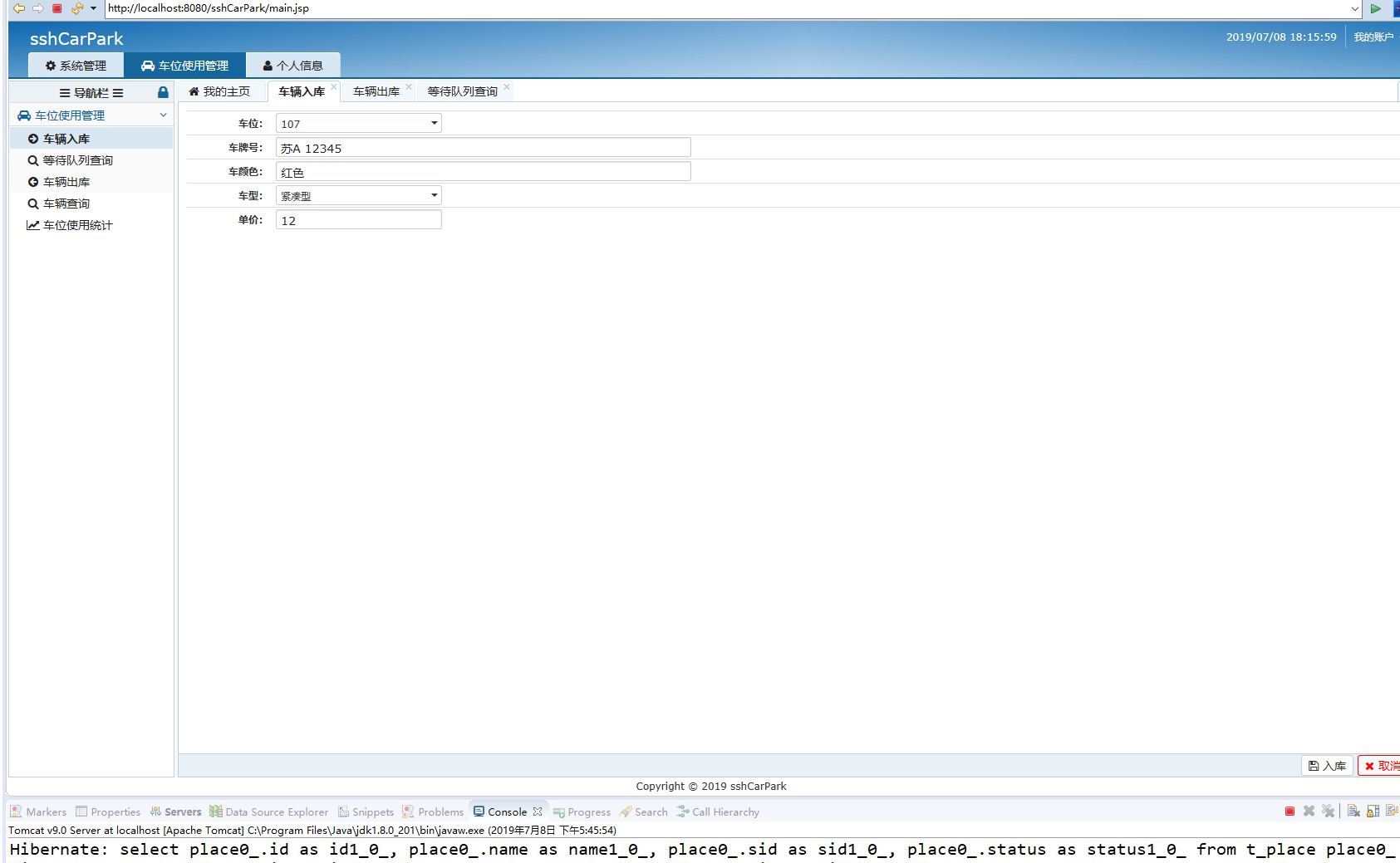Open the Data Source Explorer tab
This screenshot has height=863, width=1400.
(269, 812)
